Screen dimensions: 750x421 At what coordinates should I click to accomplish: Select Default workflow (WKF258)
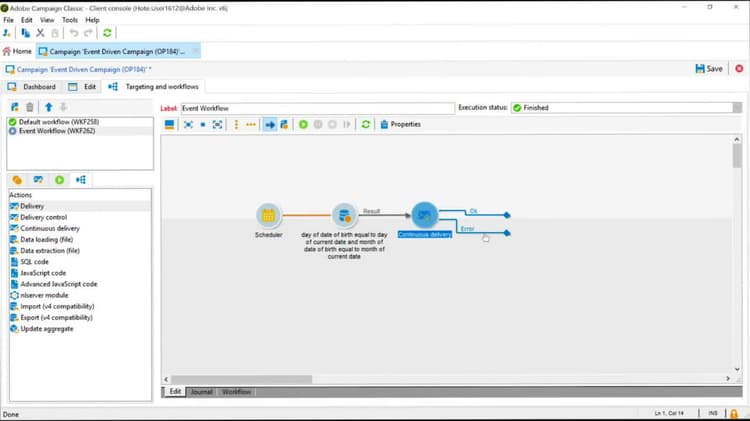(58, 122)
